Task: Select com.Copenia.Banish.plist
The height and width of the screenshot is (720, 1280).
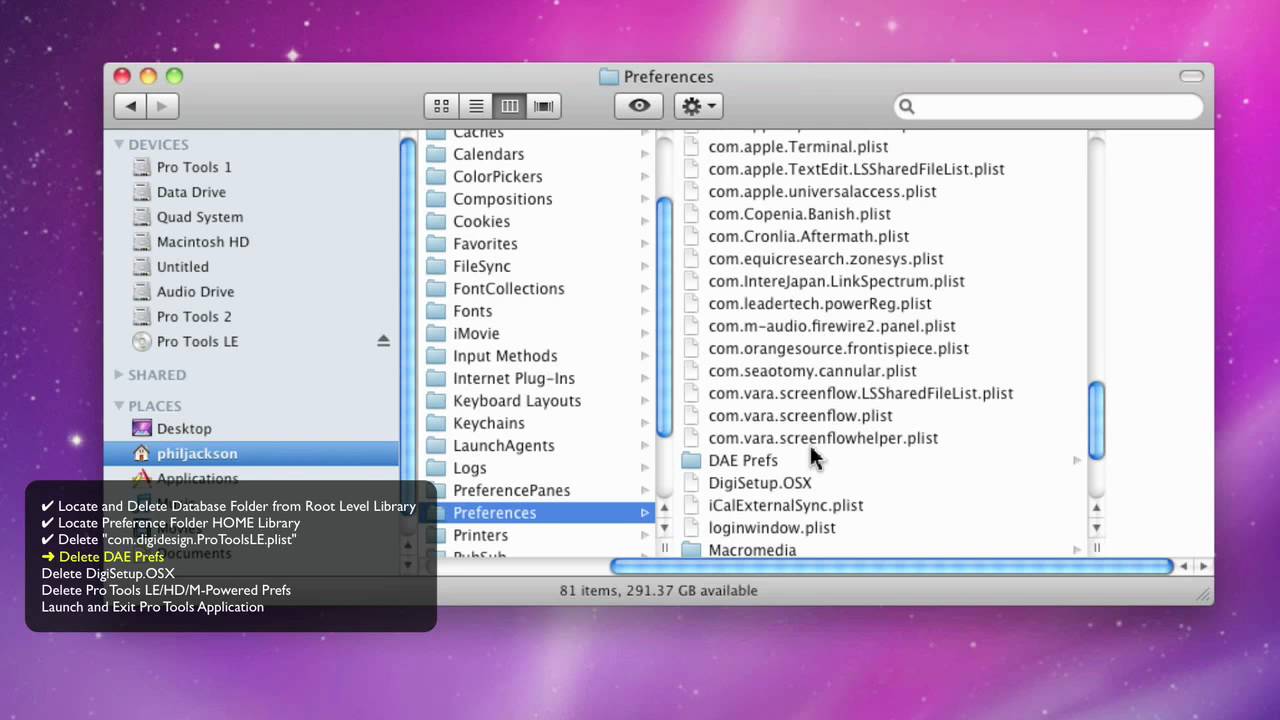Action: click(x=799, y=214)
